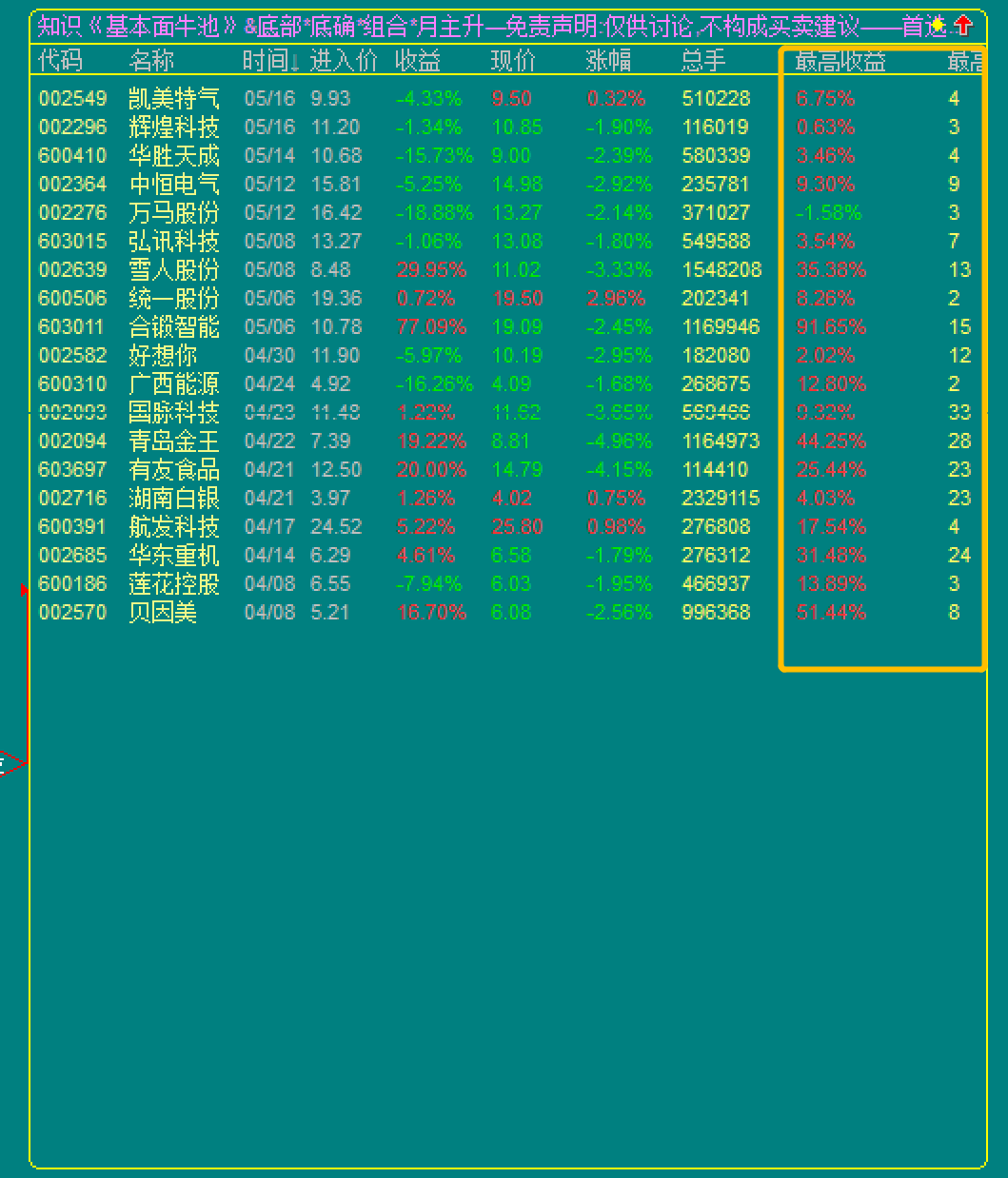The height and width of the screenshot is (1178, 1008).
Task: Sort by the 名称 column header
Action: point(152,61)
